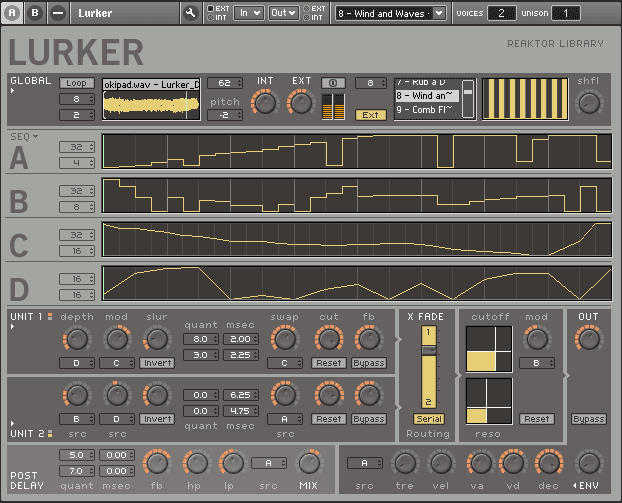Adjust Unit 1 cut knob
Screen dimensions: 622x503
pos(329,339)
